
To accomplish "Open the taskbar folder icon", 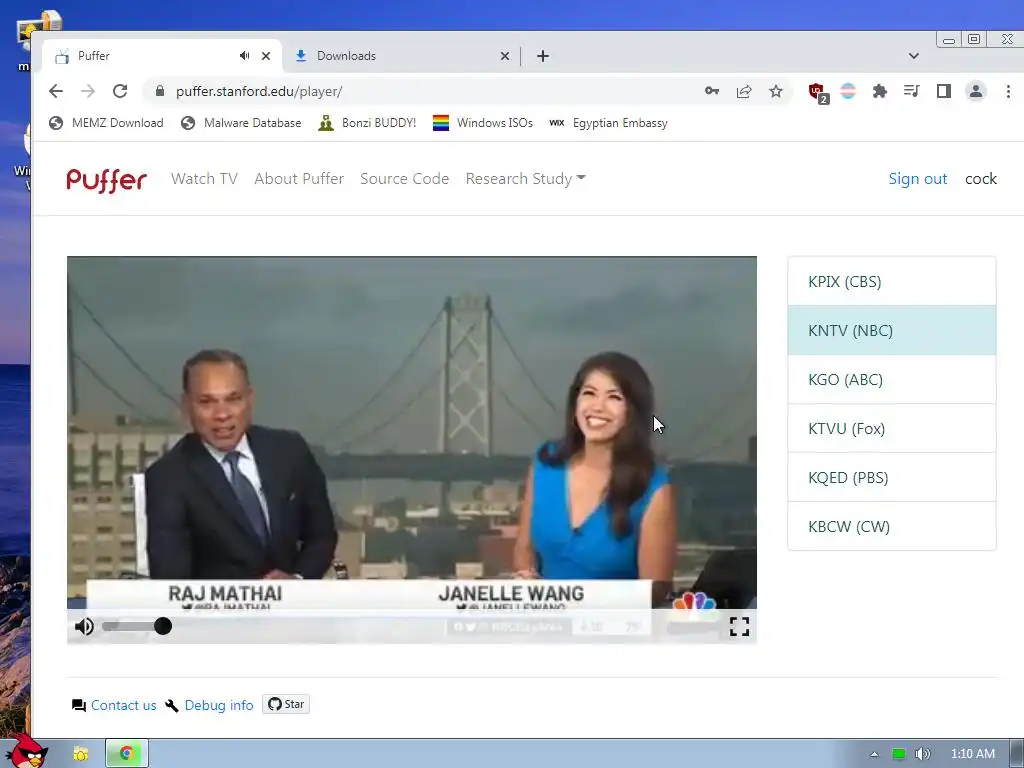I will click(x=81, y=754).
